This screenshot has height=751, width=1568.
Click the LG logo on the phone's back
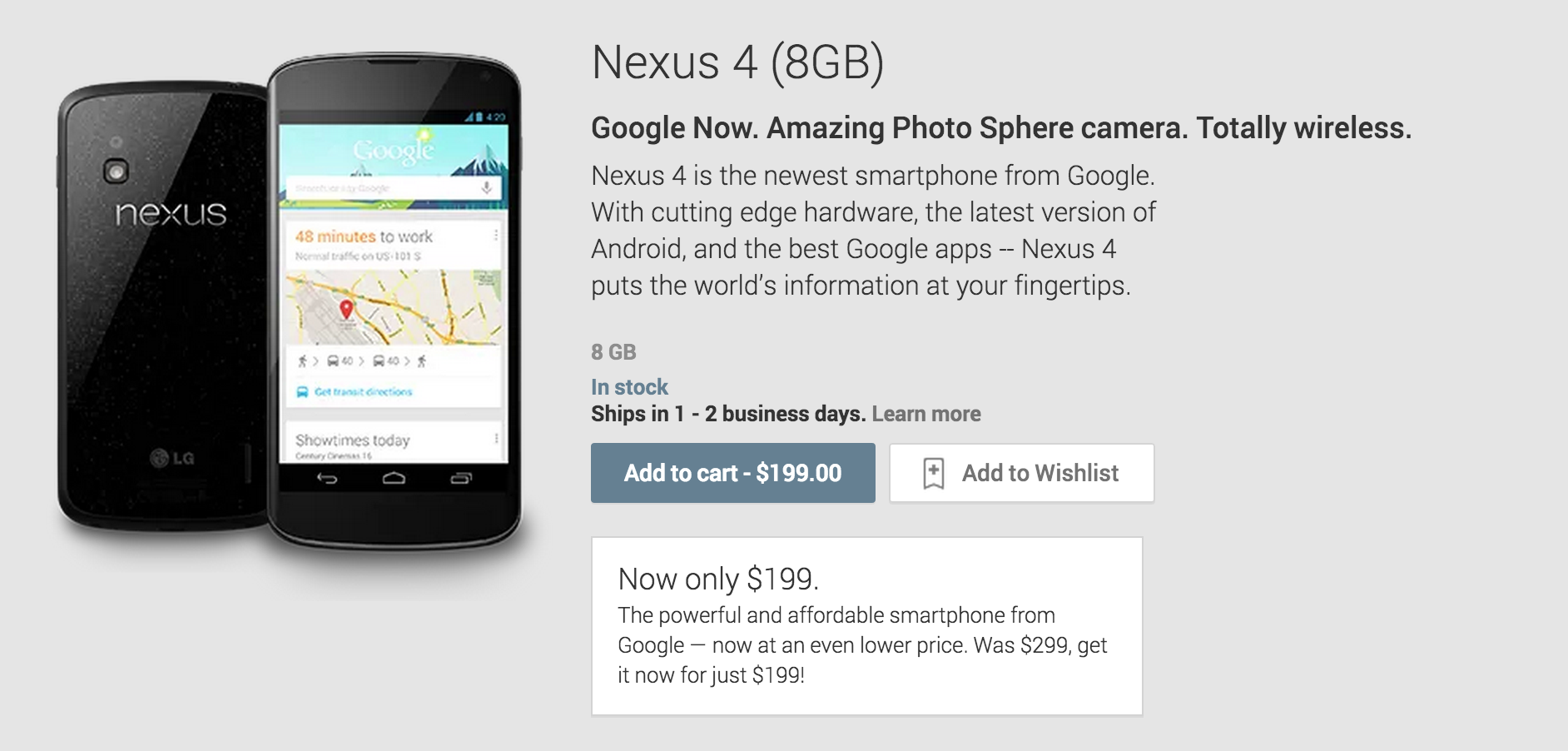(172, 457)
